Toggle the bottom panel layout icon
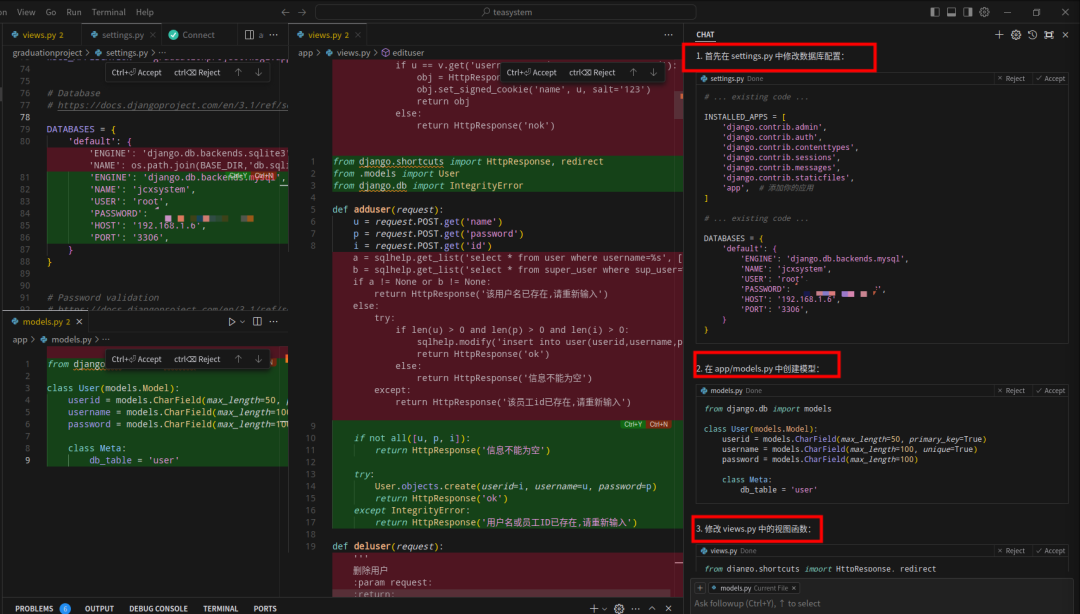 (951, 12)
